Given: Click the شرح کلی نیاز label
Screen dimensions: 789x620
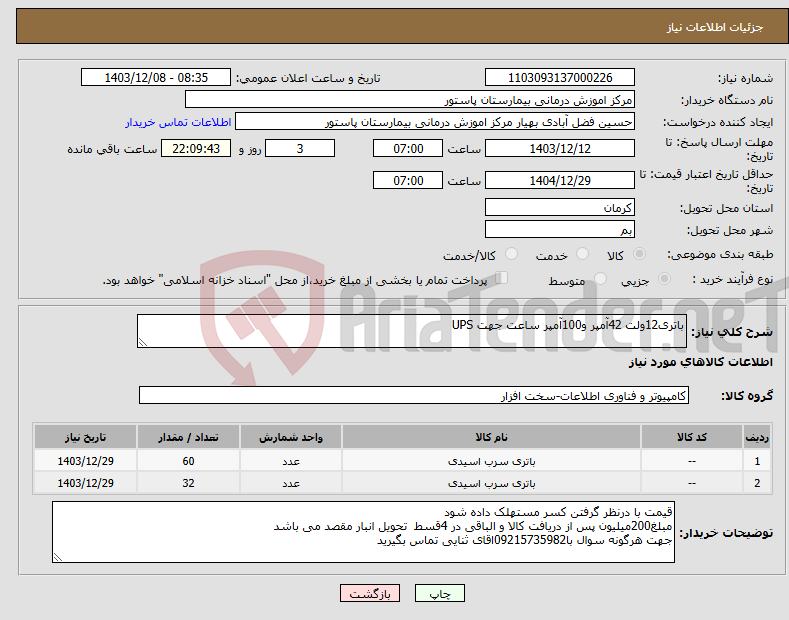Looking at the screenshot, I should point(732,332).
